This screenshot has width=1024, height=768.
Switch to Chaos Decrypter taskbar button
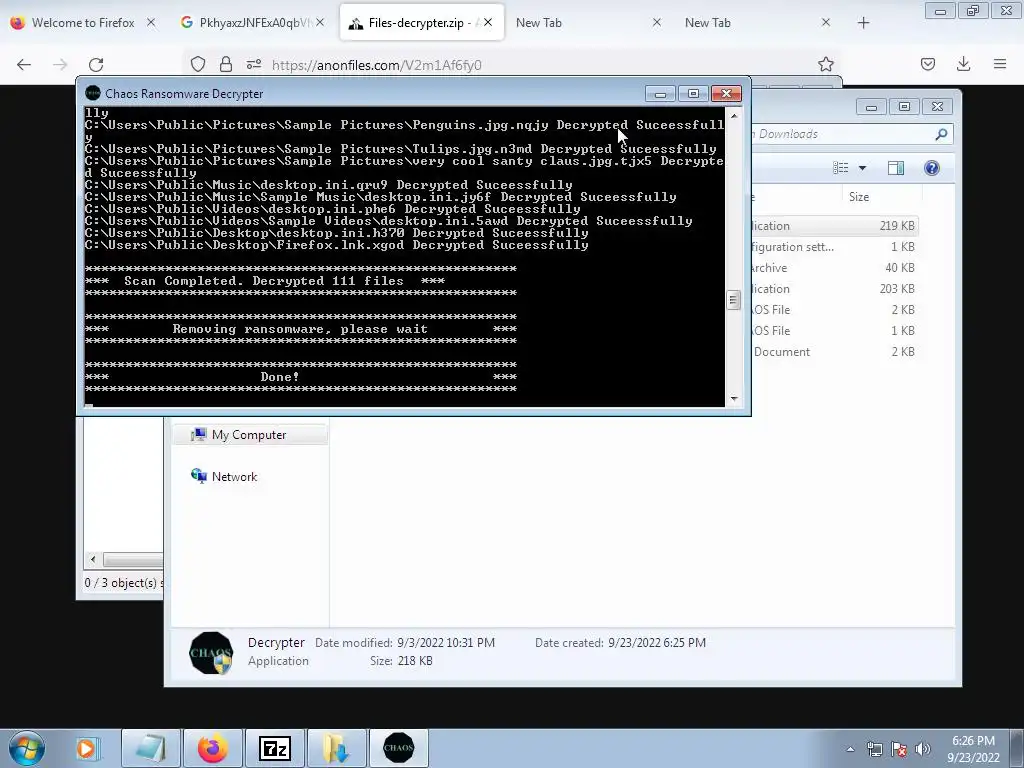coord(399,748)
